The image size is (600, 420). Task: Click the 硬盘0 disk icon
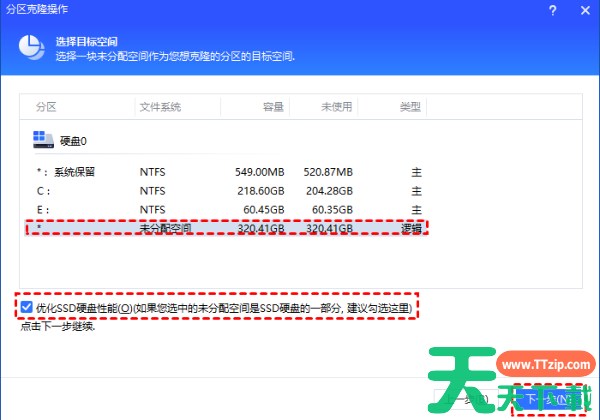coord(44,141)
